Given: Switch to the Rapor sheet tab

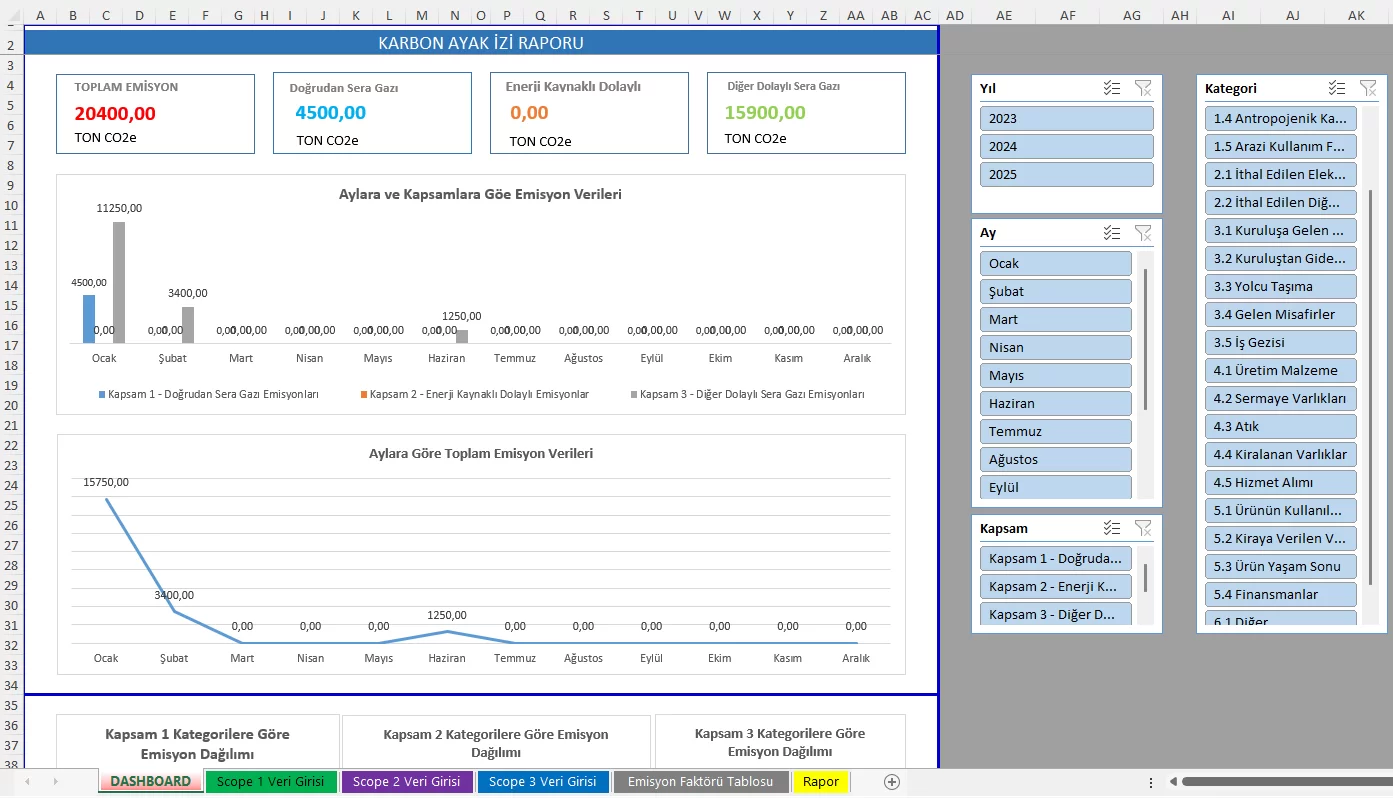Looking at the screenshot, I should click(x=821, y=782).
